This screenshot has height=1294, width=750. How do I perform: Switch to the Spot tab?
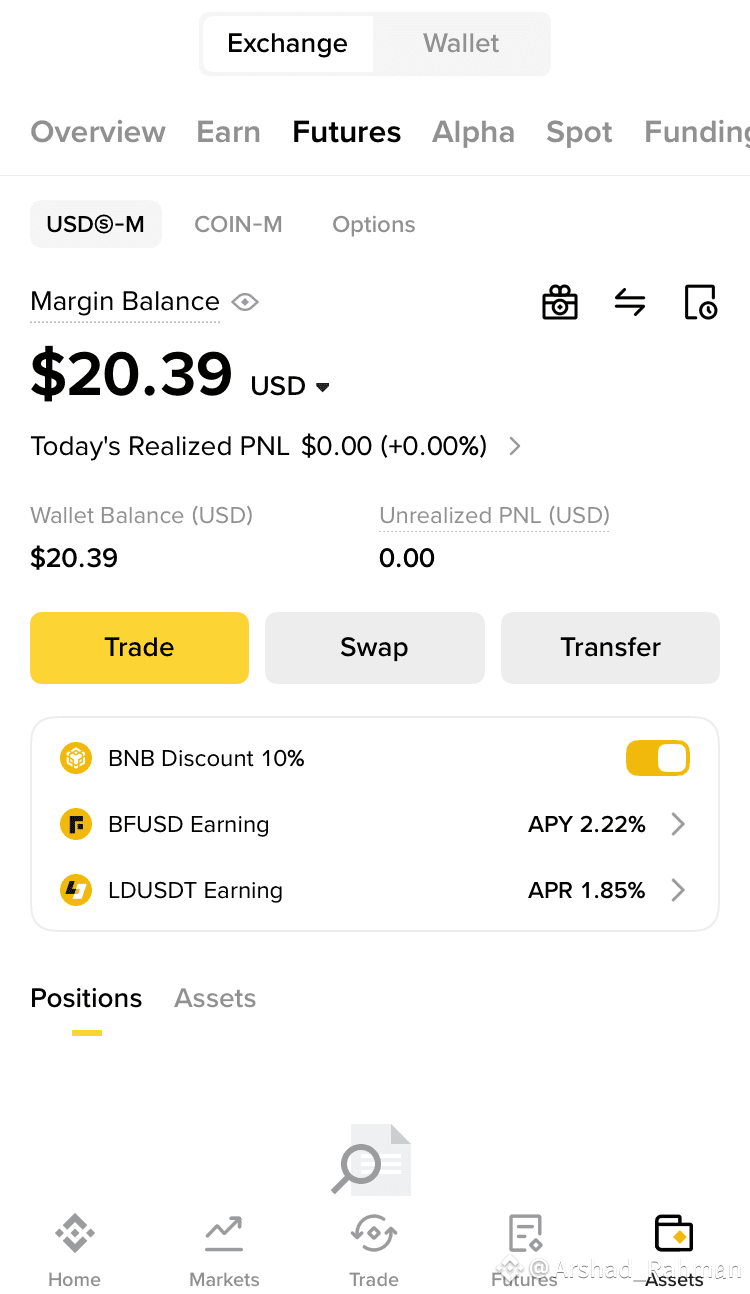[x=579, y=132]
